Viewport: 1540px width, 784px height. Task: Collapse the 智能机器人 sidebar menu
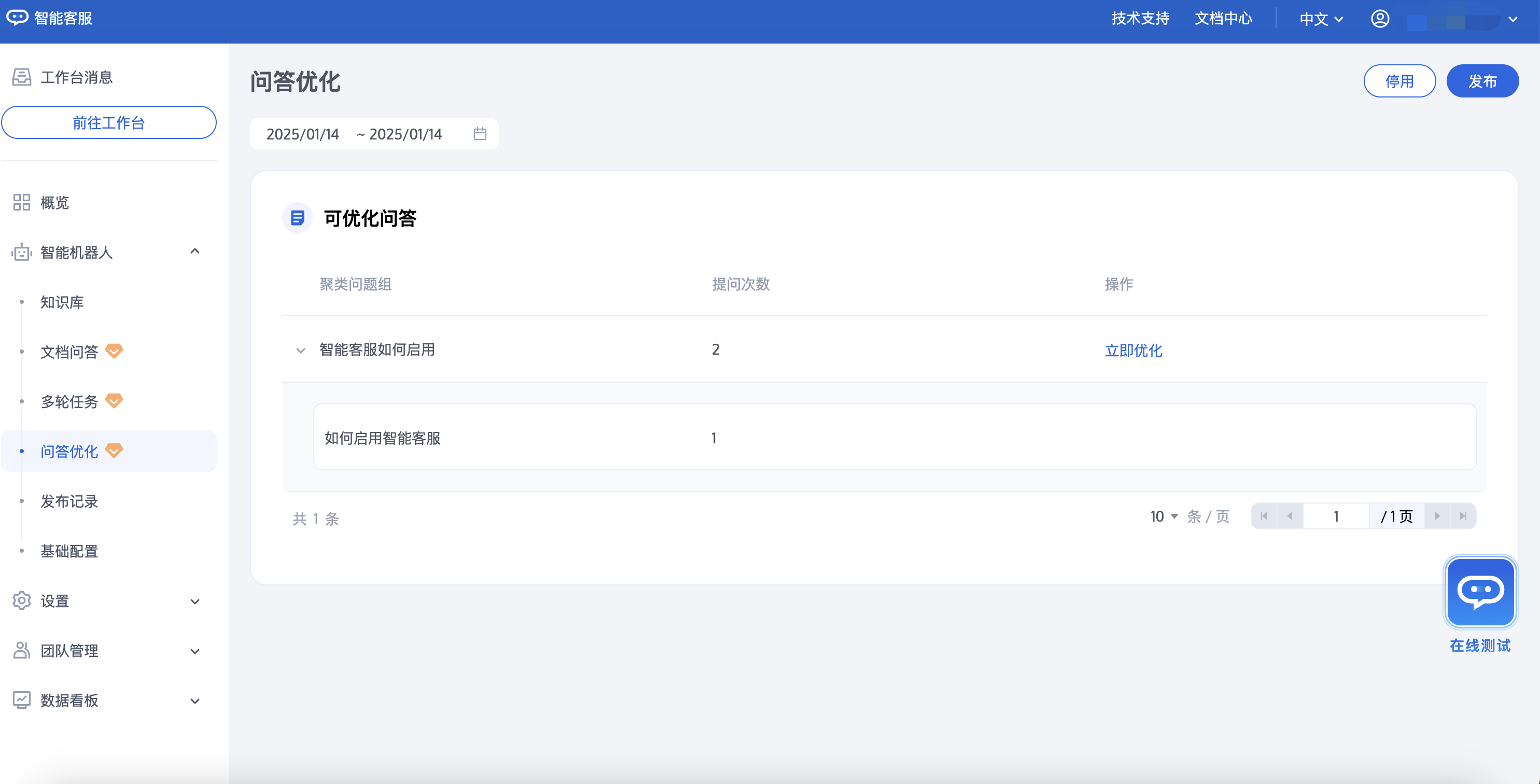(x=195, y=252)
